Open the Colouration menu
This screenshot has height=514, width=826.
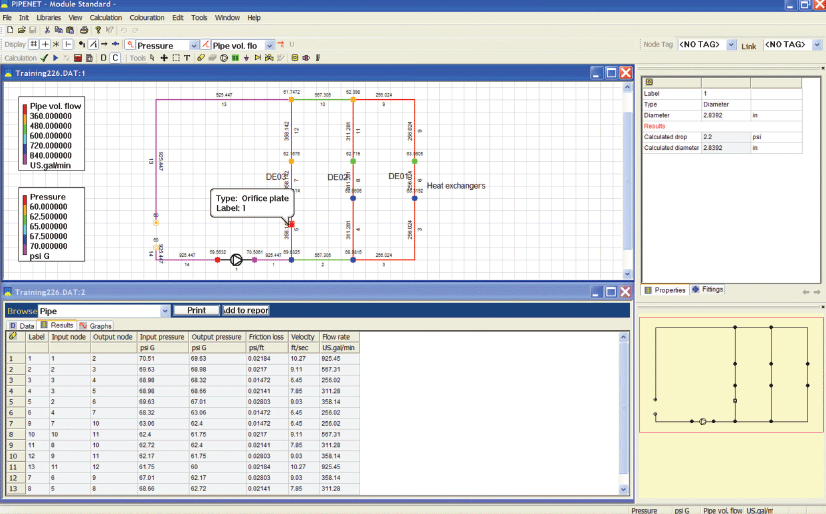pos(147,17)
